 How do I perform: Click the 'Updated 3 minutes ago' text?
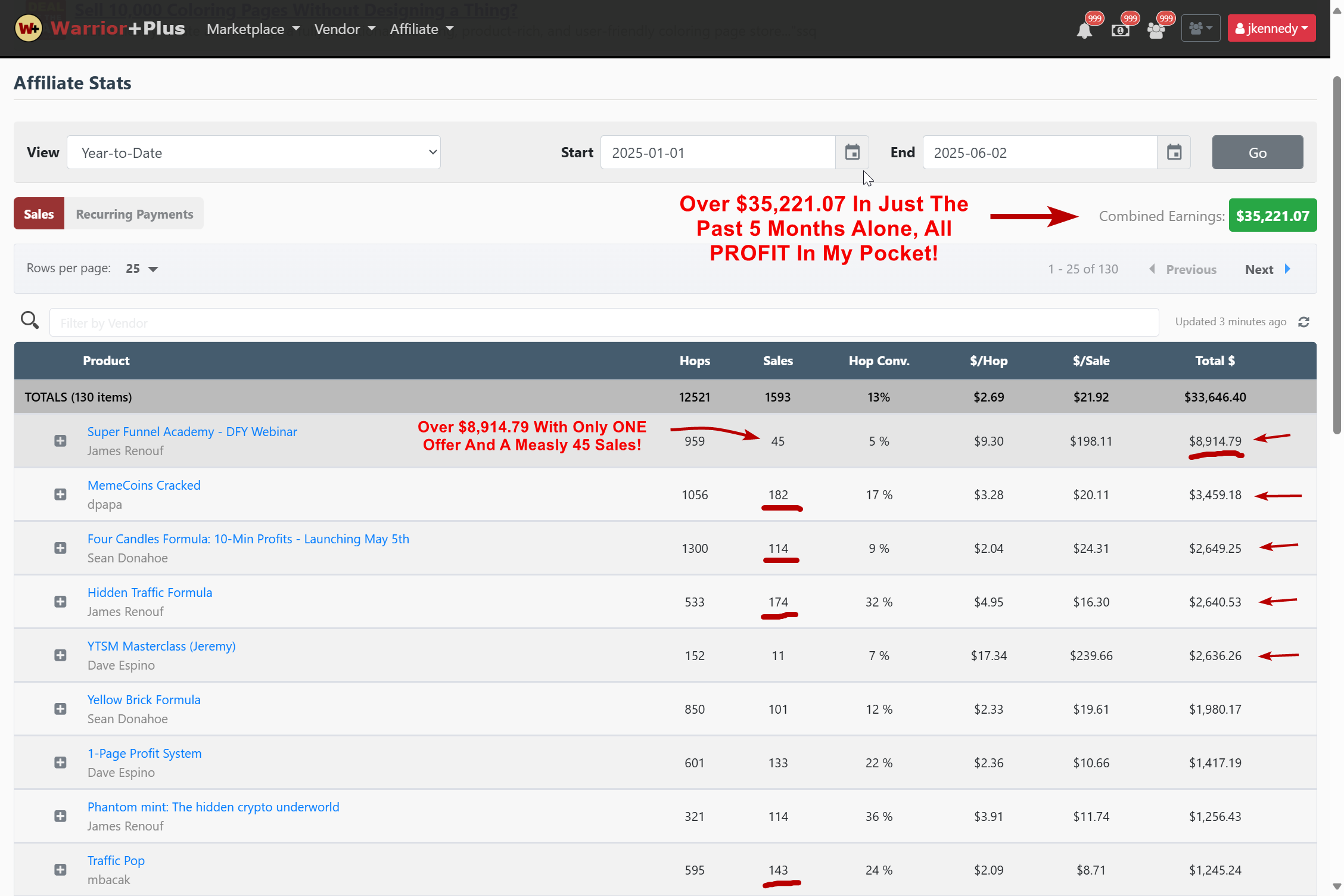point(1231,322)
